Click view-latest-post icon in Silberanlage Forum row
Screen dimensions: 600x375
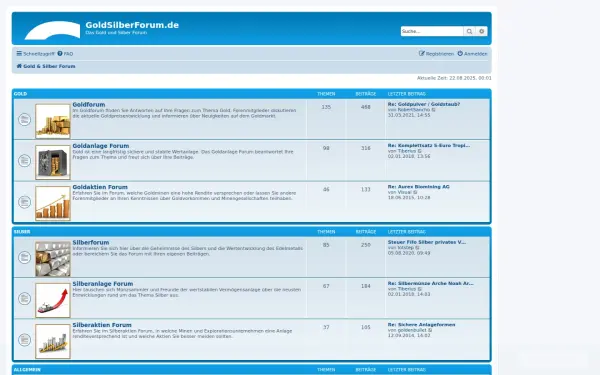coord(419,289)
